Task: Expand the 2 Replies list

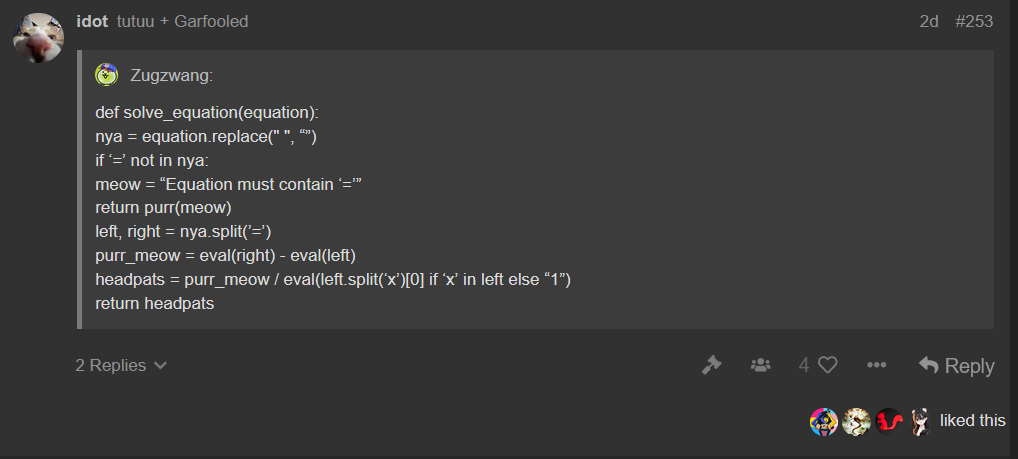Action: pyautogui.click(x=121, y=366)
